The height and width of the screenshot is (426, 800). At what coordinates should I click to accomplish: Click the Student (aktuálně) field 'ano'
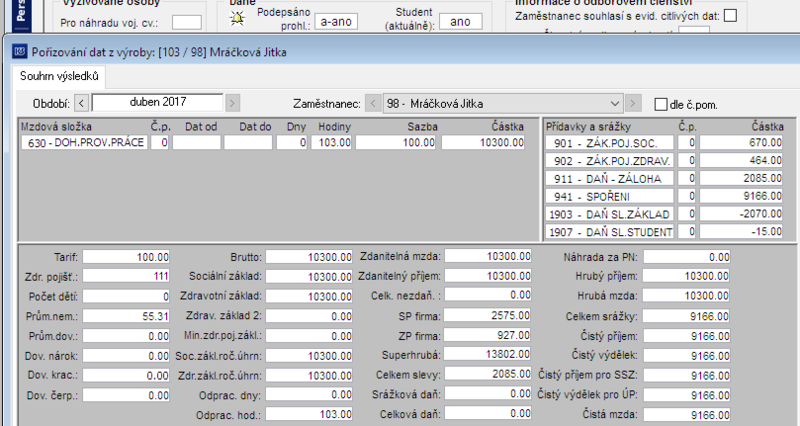pos(460,21)
